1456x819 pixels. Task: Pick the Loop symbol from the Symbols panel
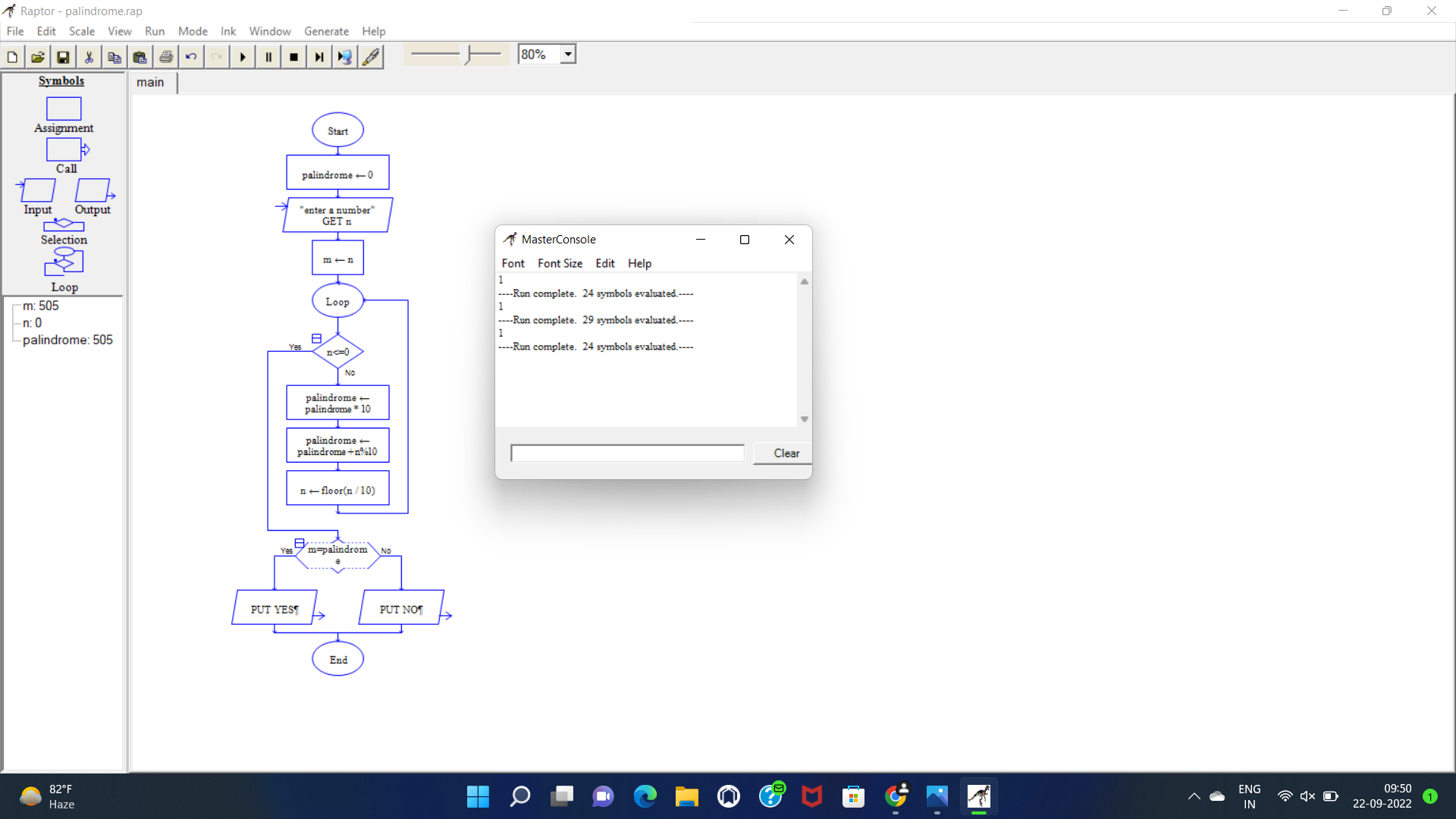(x=63, y=262)
